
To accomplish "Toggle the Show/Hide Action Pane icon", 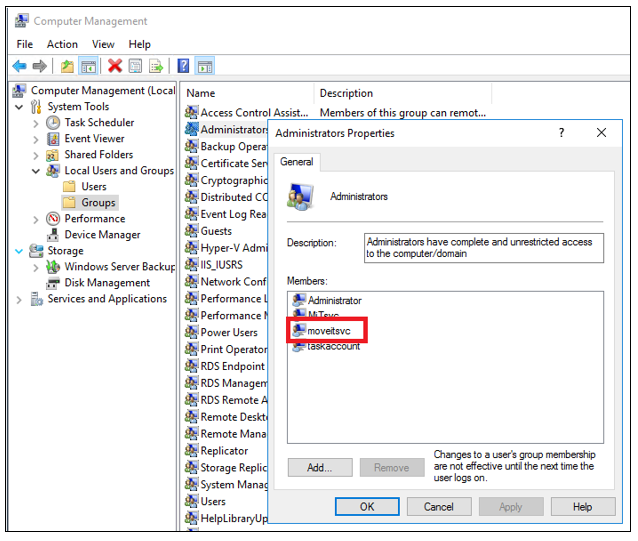I will coord(205,66).
